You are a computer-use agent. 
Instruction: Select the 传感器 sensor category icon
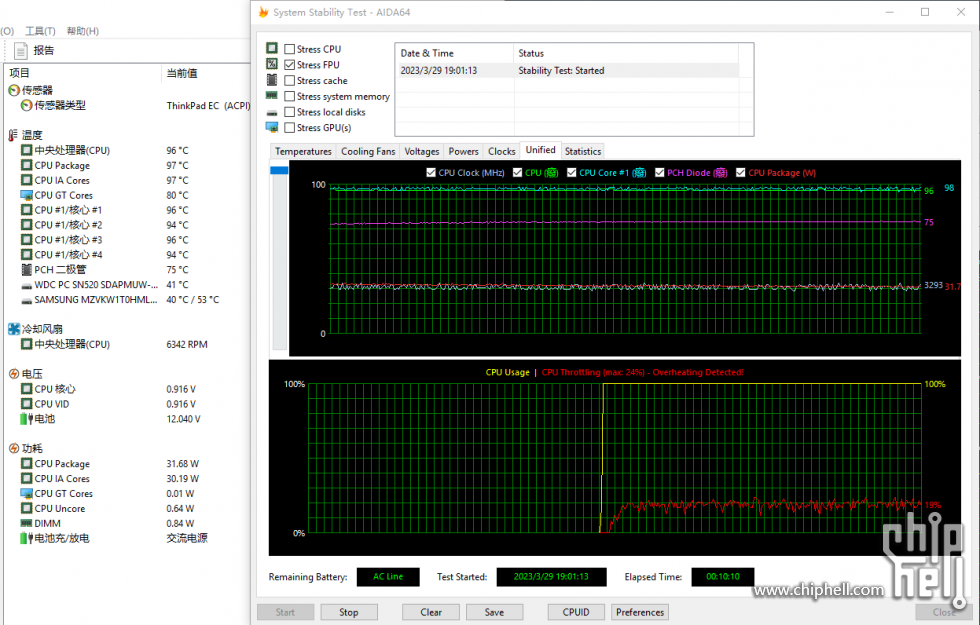point(14,91)
